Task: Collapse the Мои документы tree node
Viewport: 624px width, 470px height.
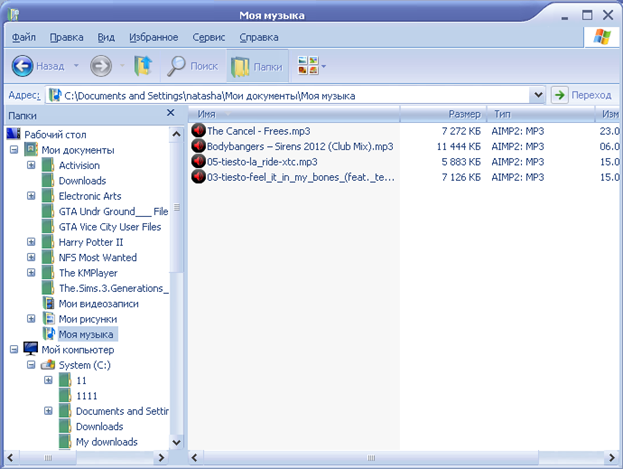Action: (x=14, y=150)
